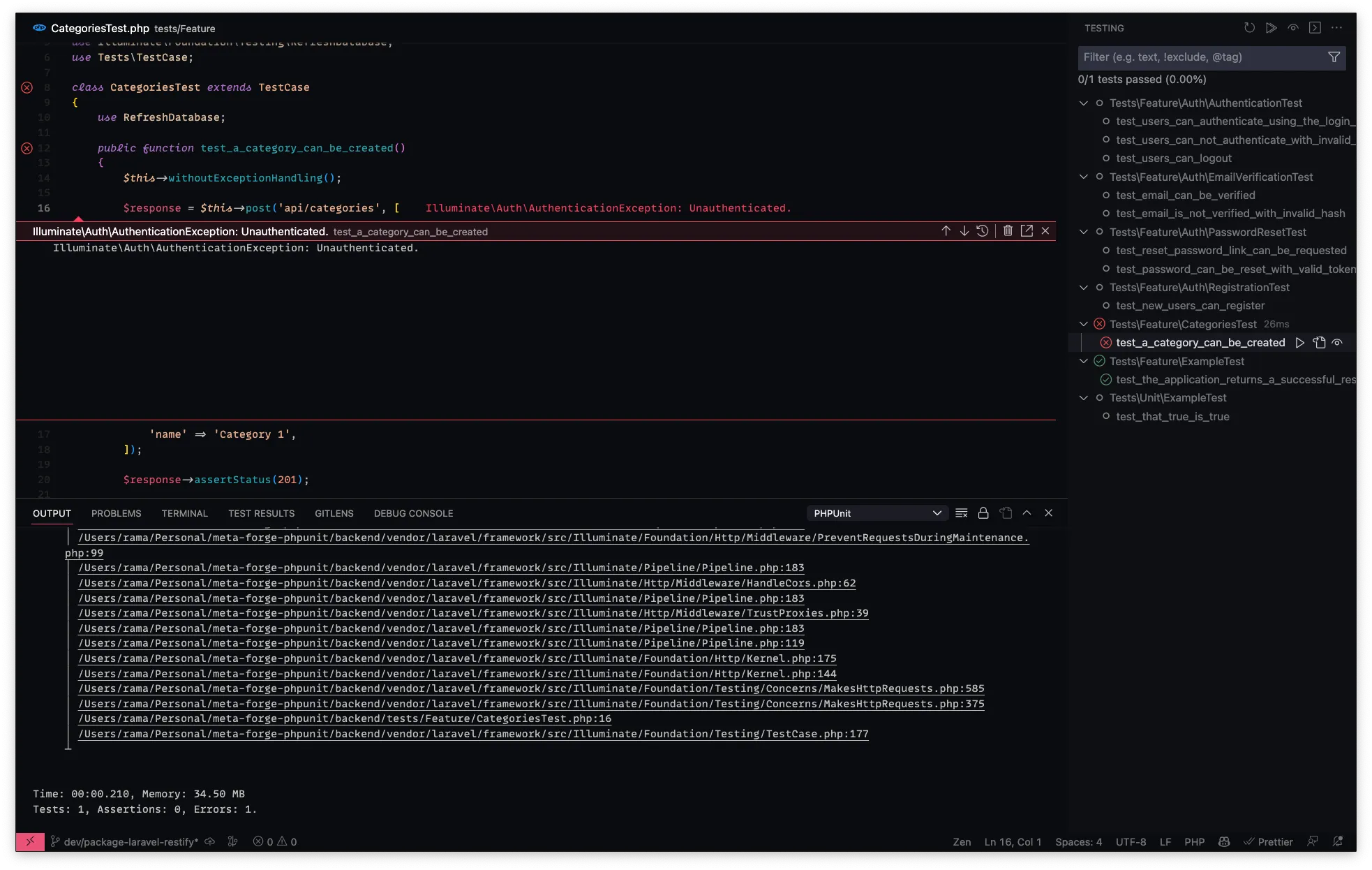This screenshot has width=1372, height=870.
Task: Switch to GITLENS panel tab
Action: [x=334, y=513]
